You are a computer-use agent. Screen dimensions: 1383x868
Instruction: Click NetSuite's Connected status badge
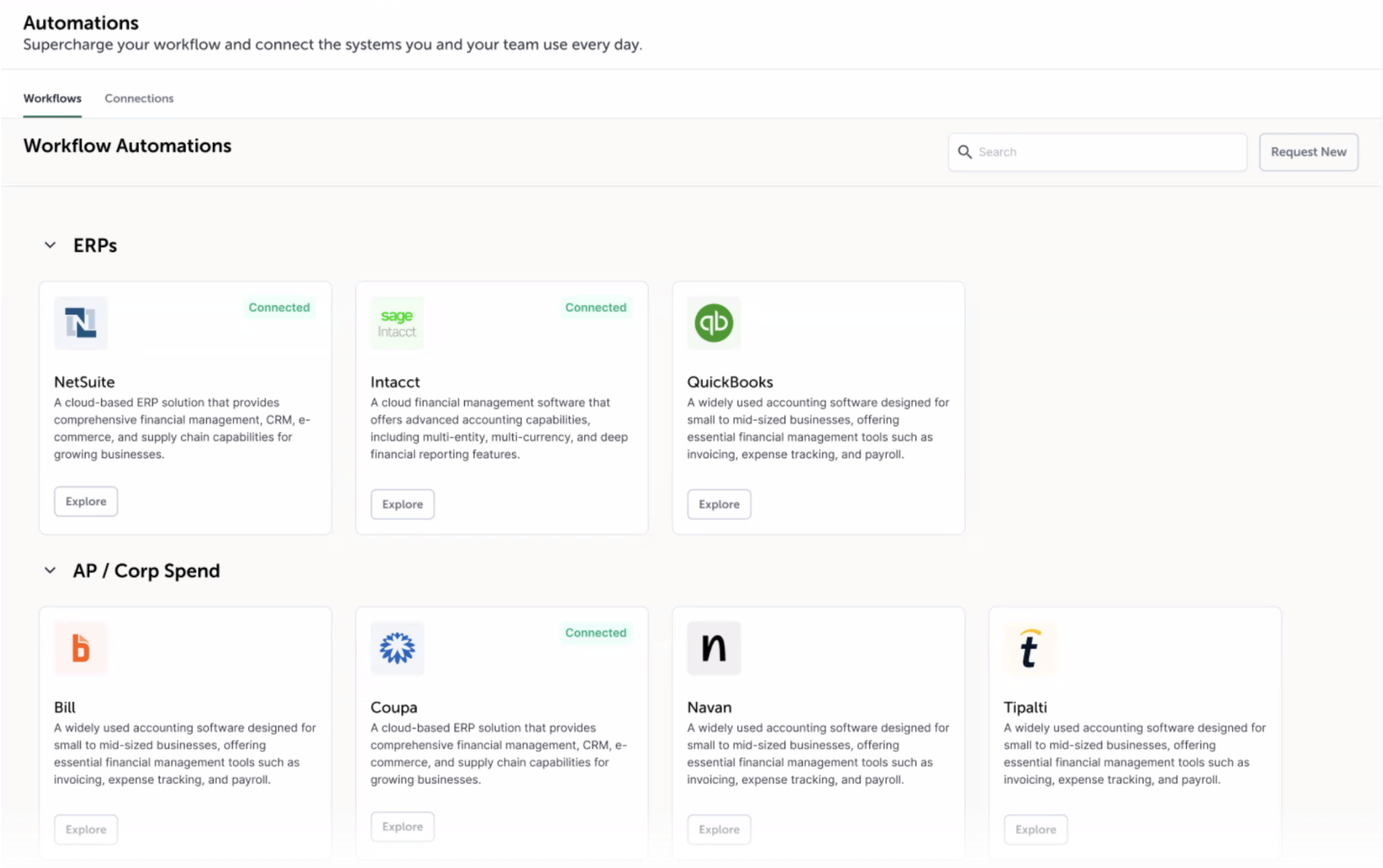(280, 308)
